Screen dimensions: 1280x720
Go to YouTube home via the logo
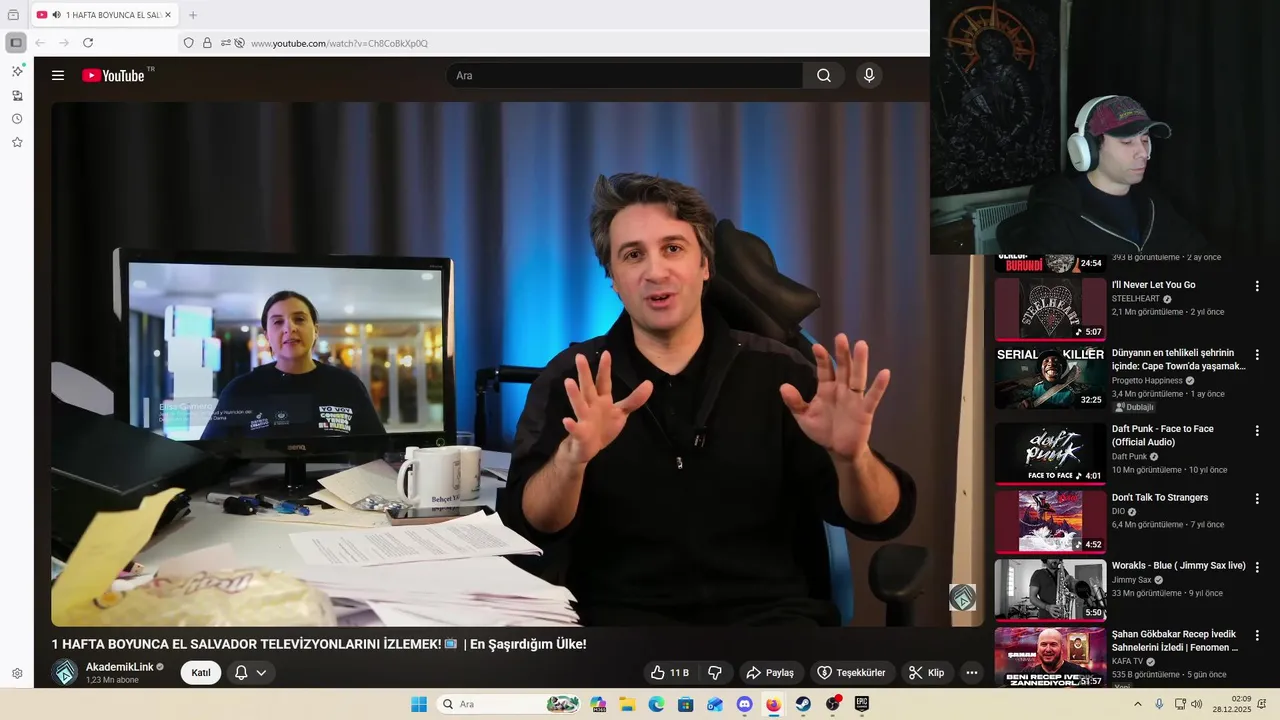(113, 75)
